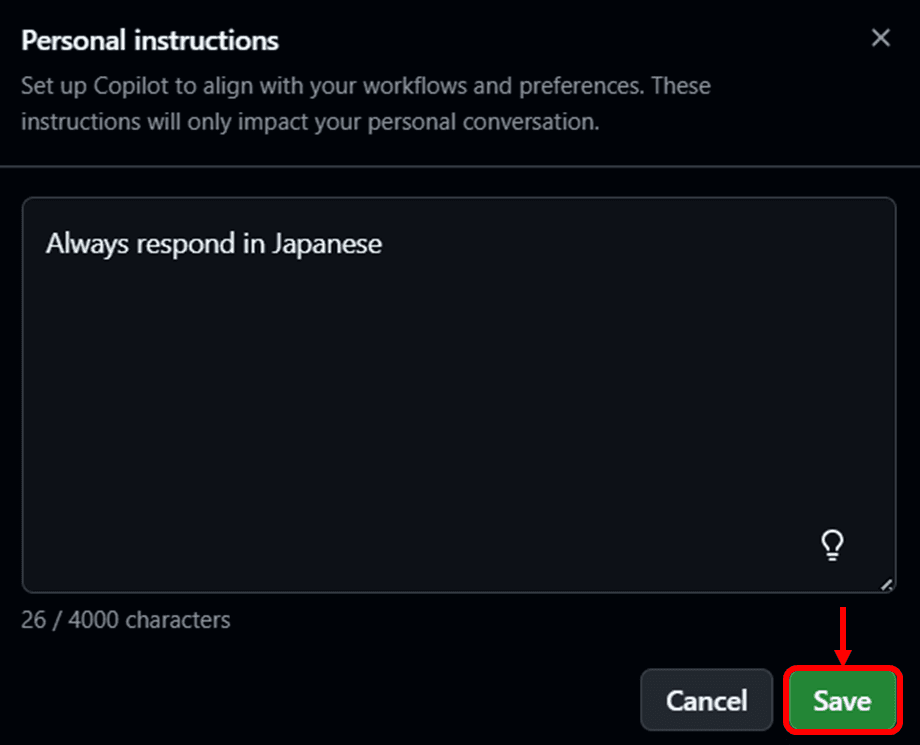Viewport: 920px width, 745px height.
Task: Cancel editing personal instructions
Action: click(x=706, y=700)
